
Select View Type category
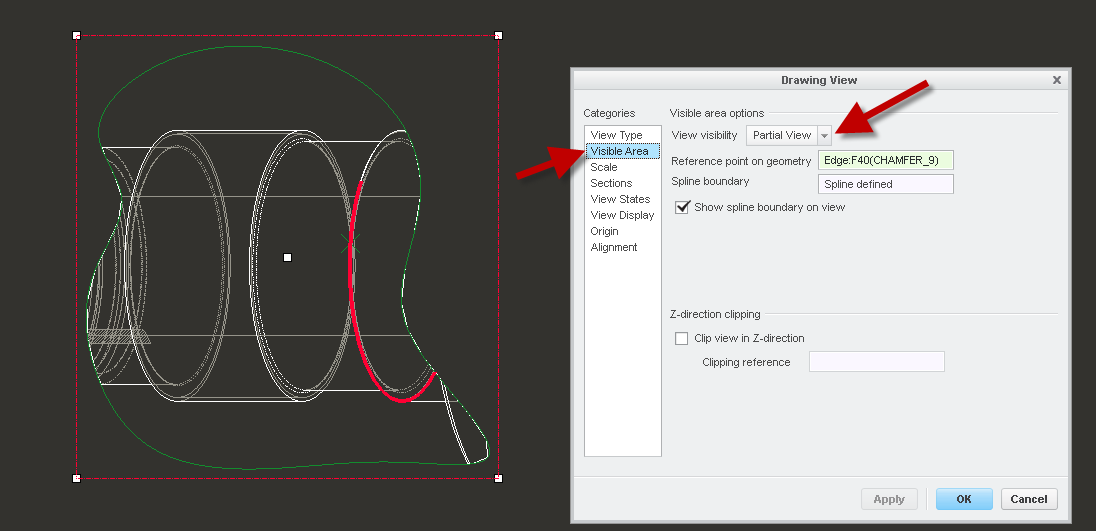[x=616, y=135]
